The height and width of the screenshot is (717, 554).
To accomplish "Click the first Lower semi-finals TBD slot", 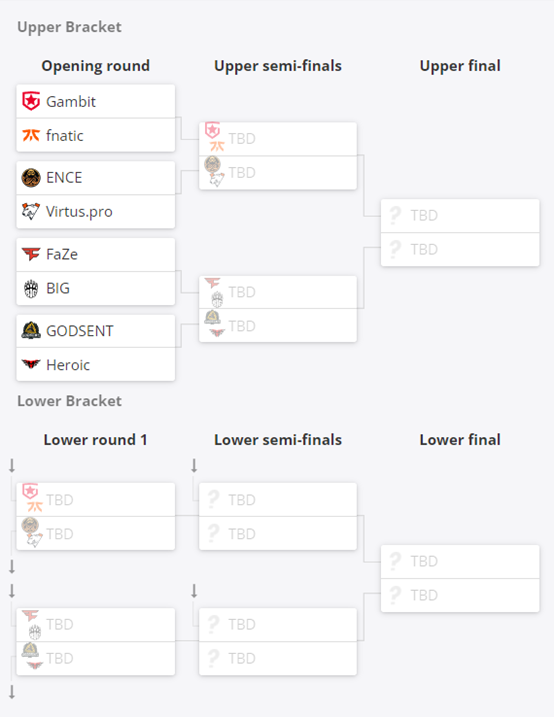I will [x=278, y=499].
